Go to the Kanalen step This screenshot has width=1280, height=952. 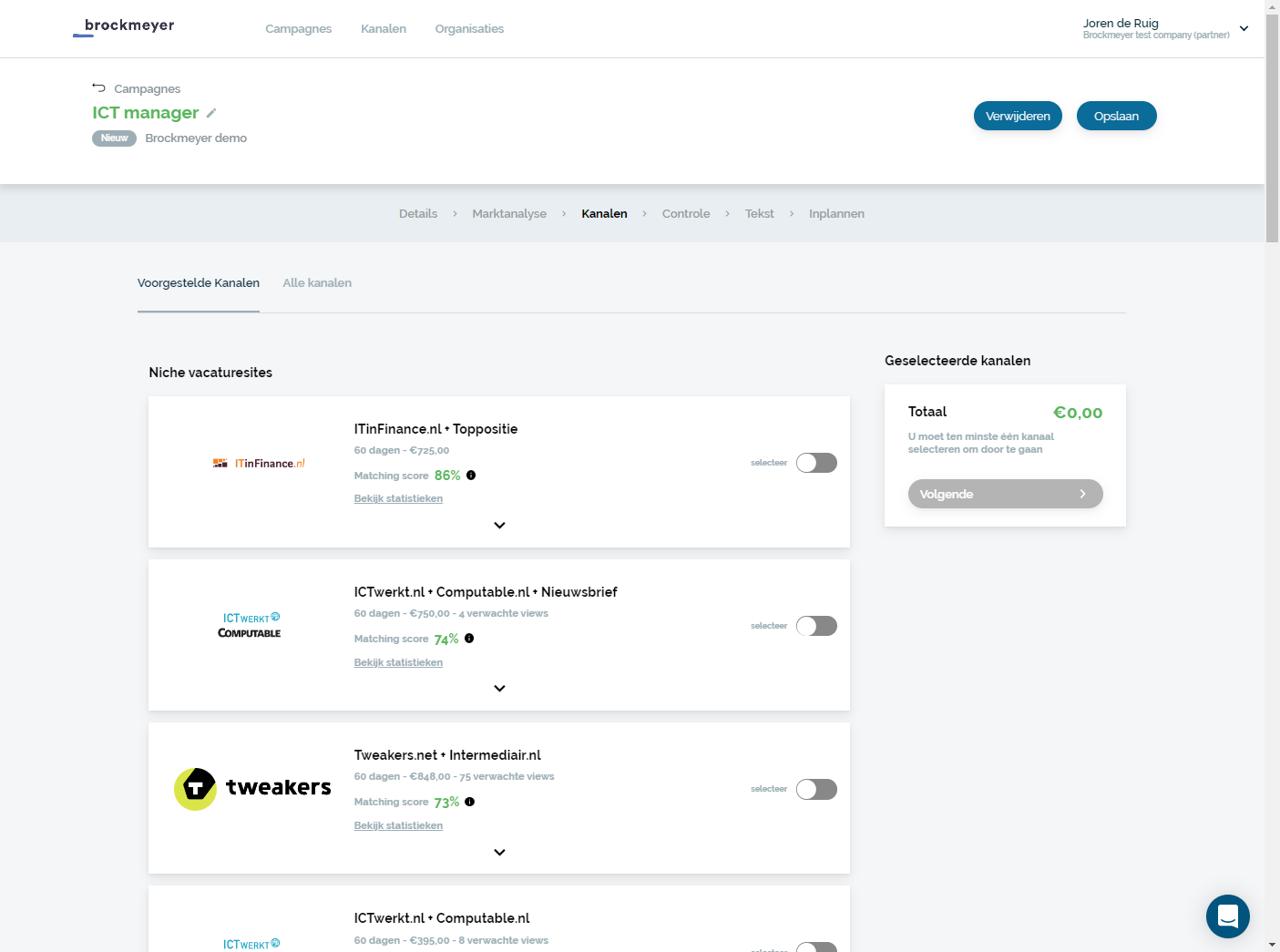pyautogui.click(x=605, y=213)
